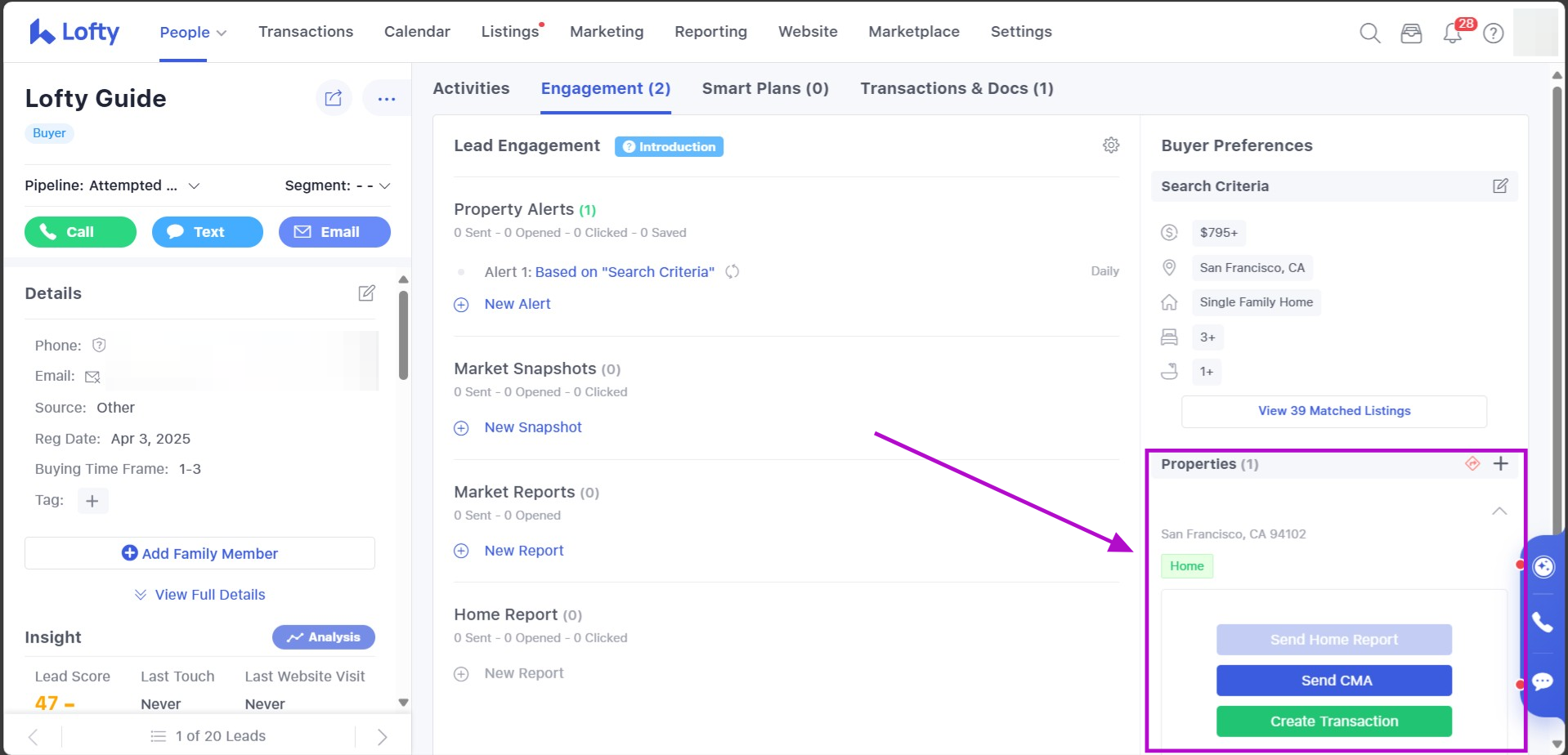The width and height of the screenshot is (1568, 755).
Task: Open the Segment dropdown
Action: 384,186
